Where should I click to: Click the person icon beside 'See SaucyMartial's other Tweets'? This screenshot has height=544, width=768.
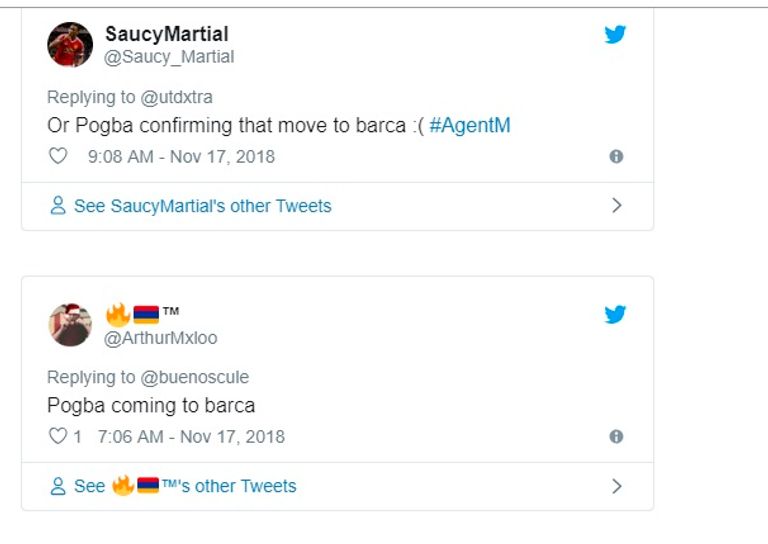pyautogui.click(x=58, y=206)
